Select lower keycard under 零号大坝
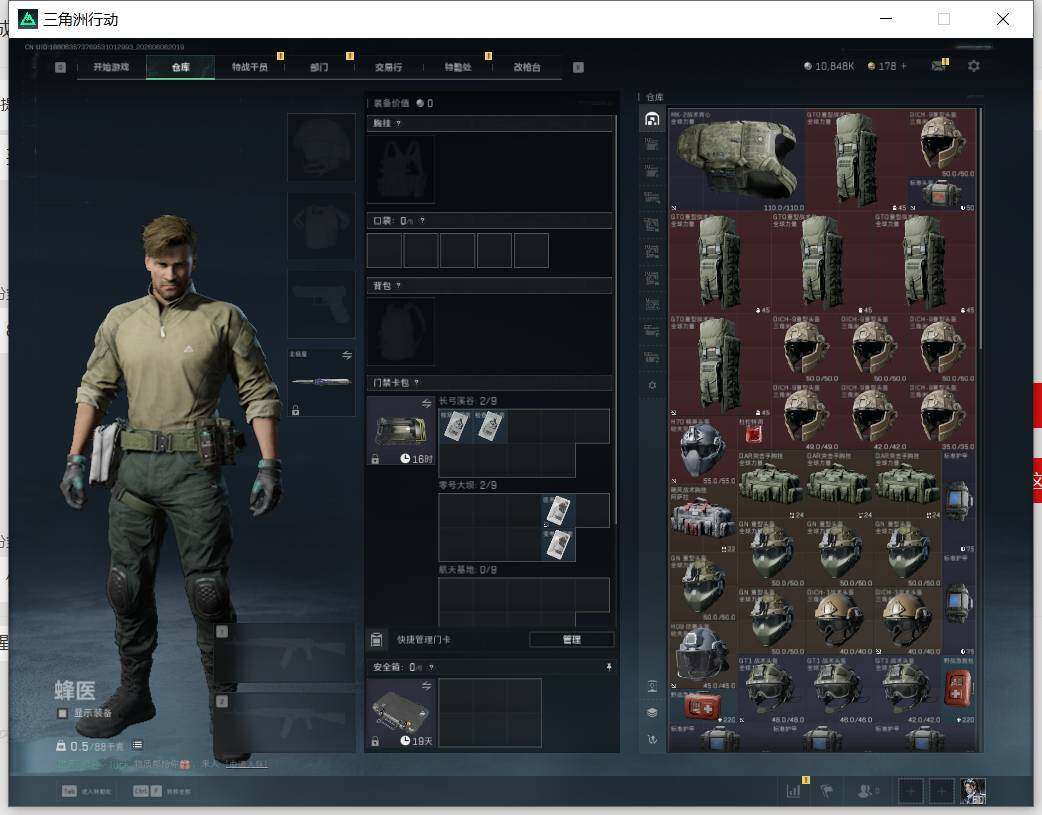The width and height of the screenshot is (1042, 815). click(558, 544)
